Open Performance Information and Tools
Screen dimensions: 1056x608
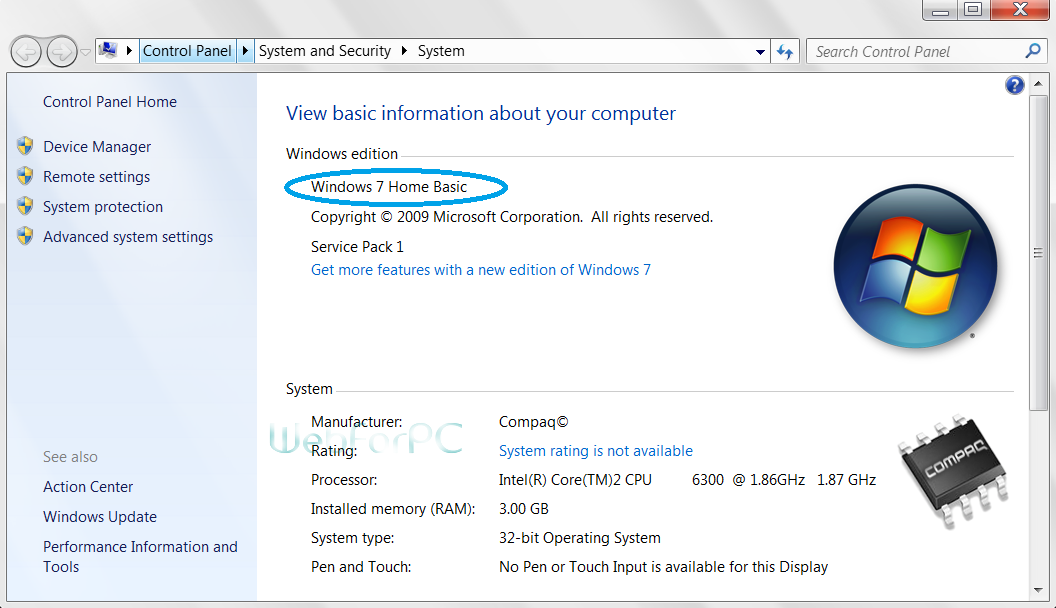point(140,557)
